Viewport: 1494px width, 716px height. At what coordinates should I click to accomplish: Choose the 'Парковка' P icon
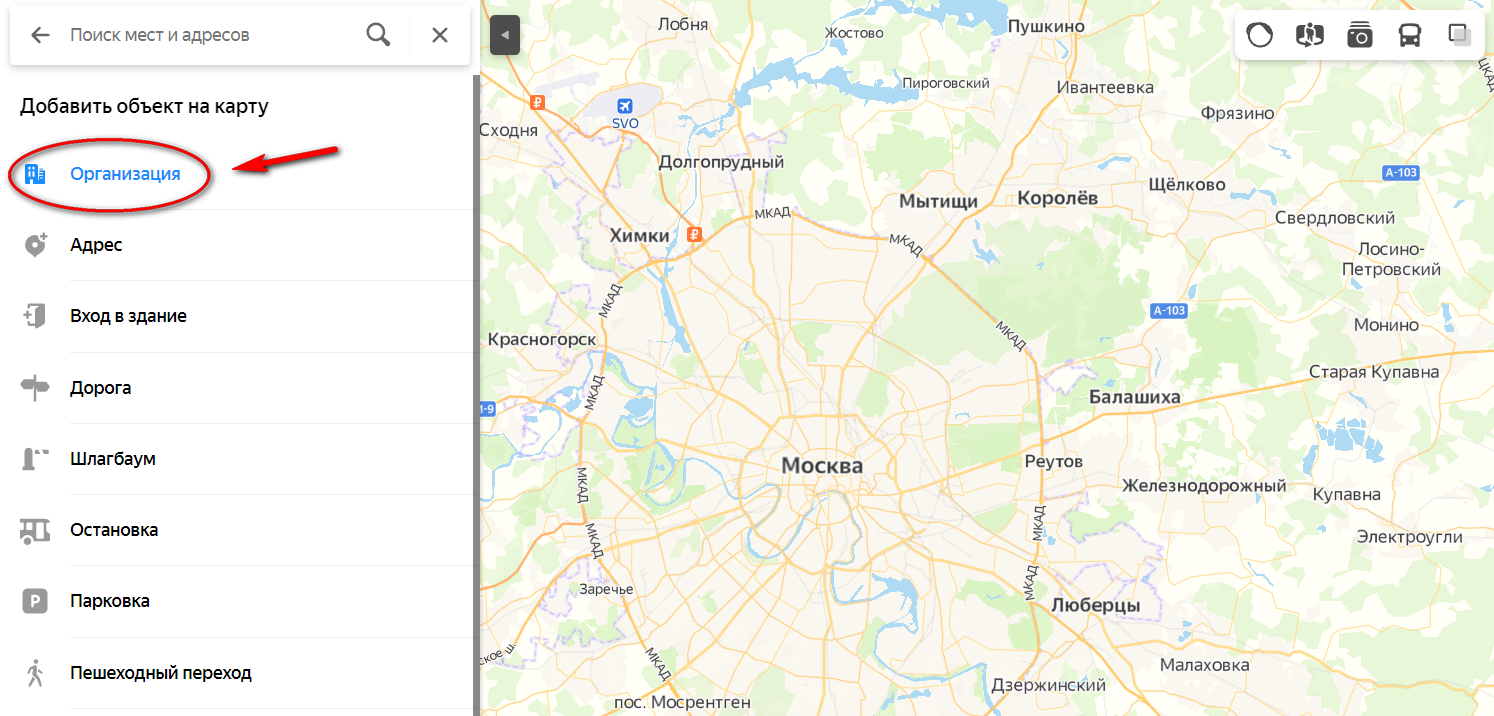click(x=35, y=601)
